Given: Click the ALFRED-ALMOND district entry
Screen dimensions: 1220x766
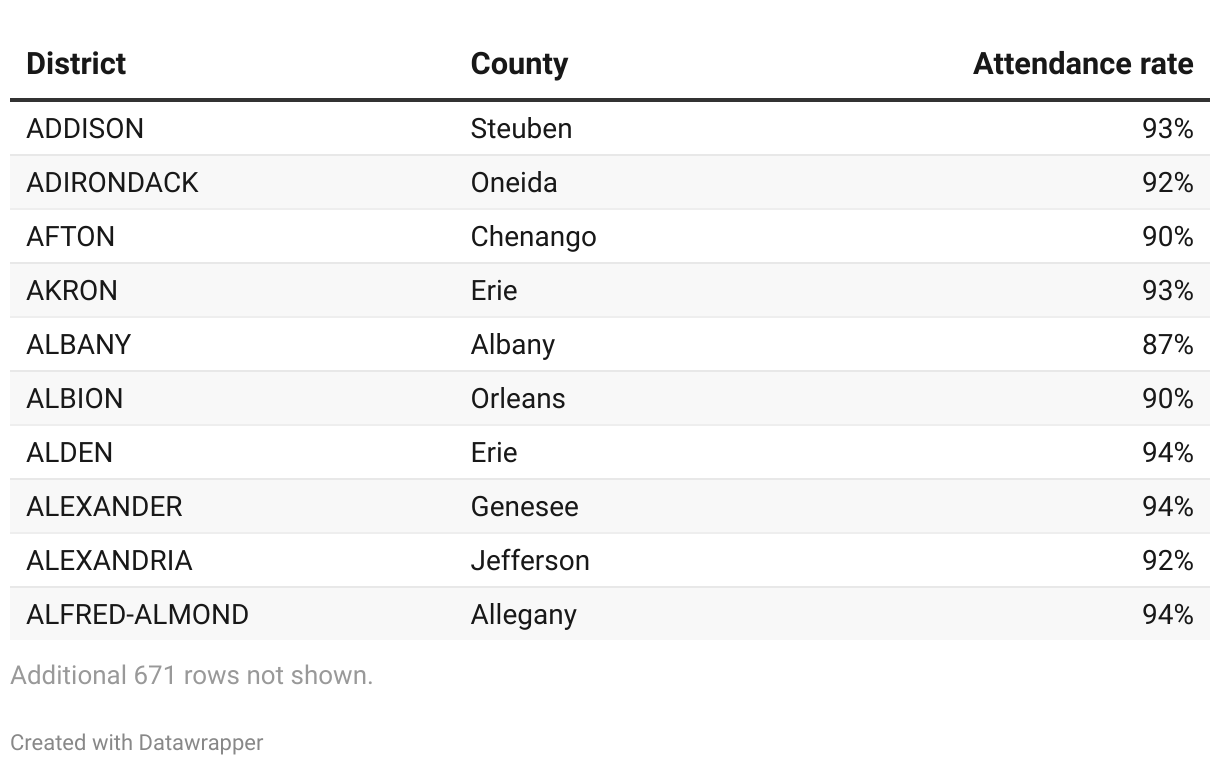Looking at the screenshot, I should pyautogui.click(x=138, y=615).
